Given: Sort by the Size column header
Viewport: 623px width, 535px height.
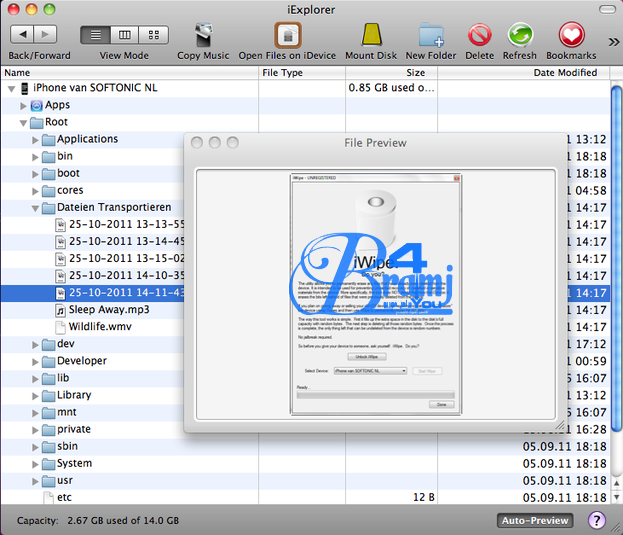Looking at the screenshot, I should [x=391, y=73].
